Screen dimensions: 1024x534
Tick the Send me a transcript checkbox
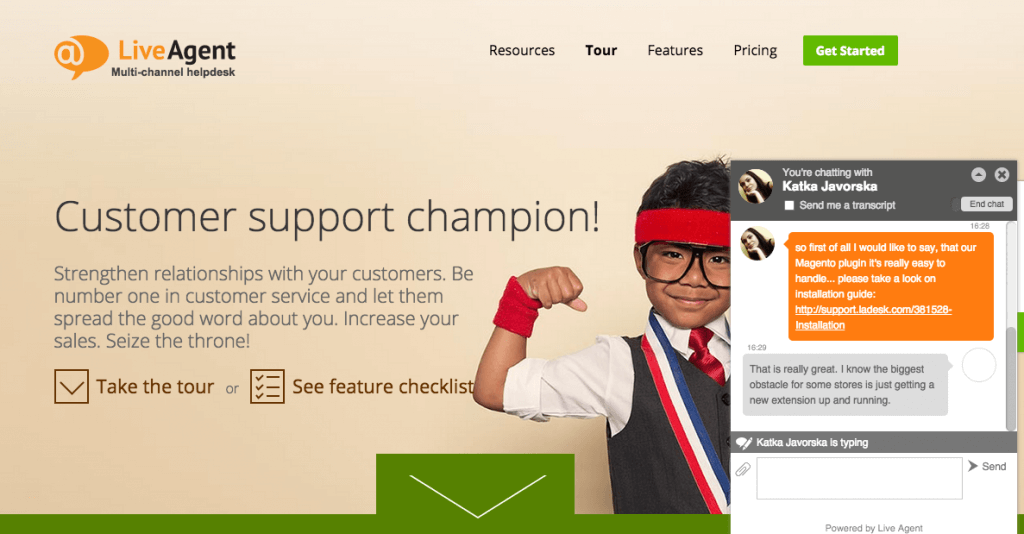pos(789,205)
